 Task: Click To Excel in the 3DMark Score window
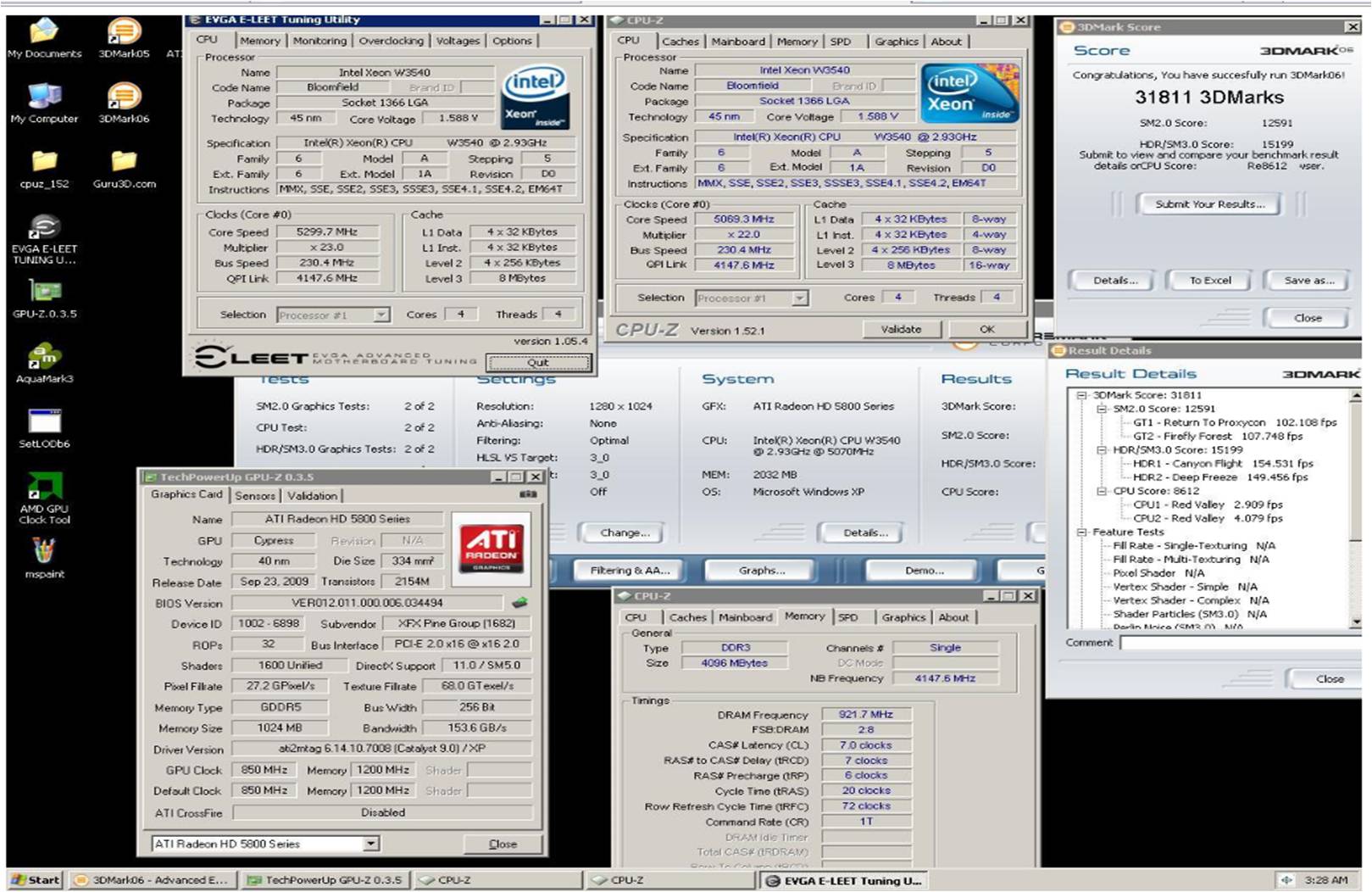click(1210, 281)
